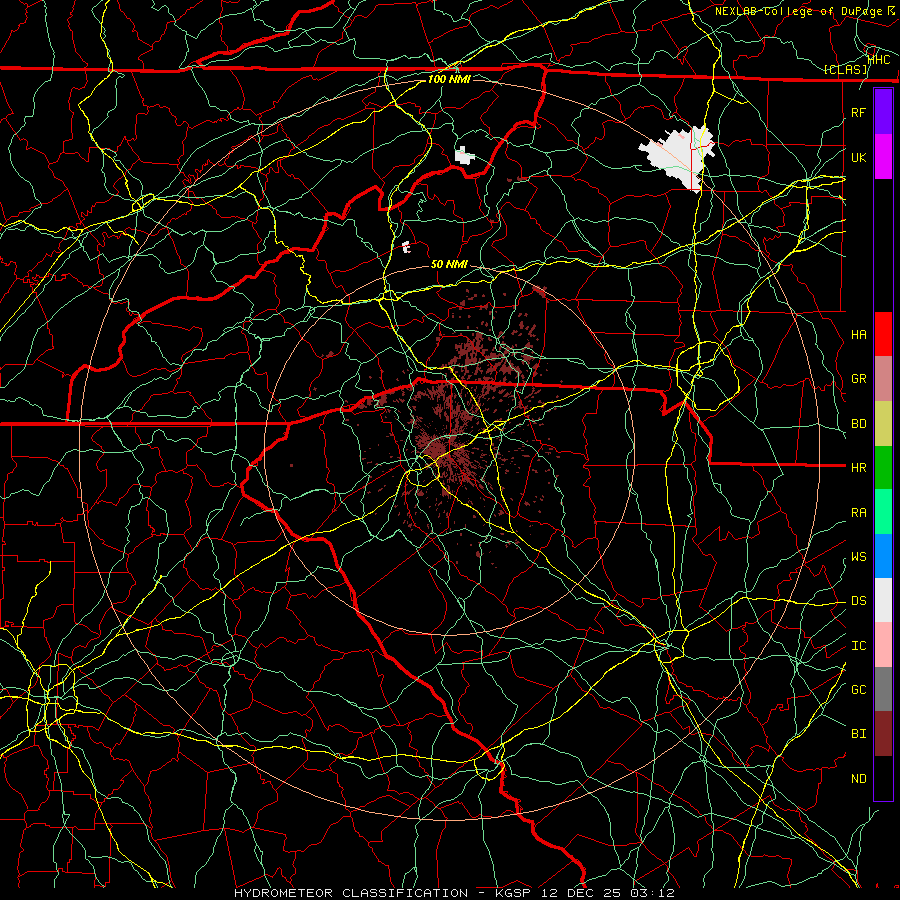Select the white DS legend swatch
900x900 pixels.
point(883,600)
